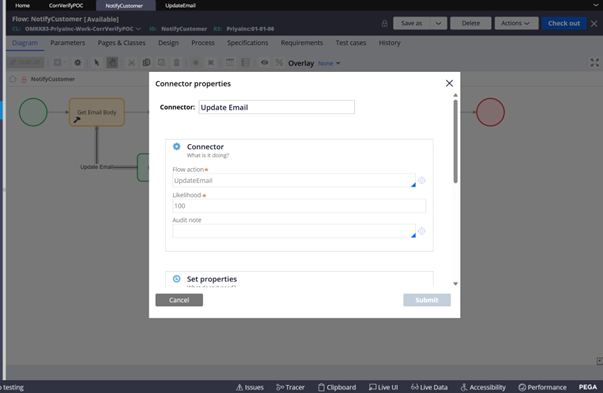603x393 pixels.
Task: Open the Requirements tab
Action: (x=302, y=43)
